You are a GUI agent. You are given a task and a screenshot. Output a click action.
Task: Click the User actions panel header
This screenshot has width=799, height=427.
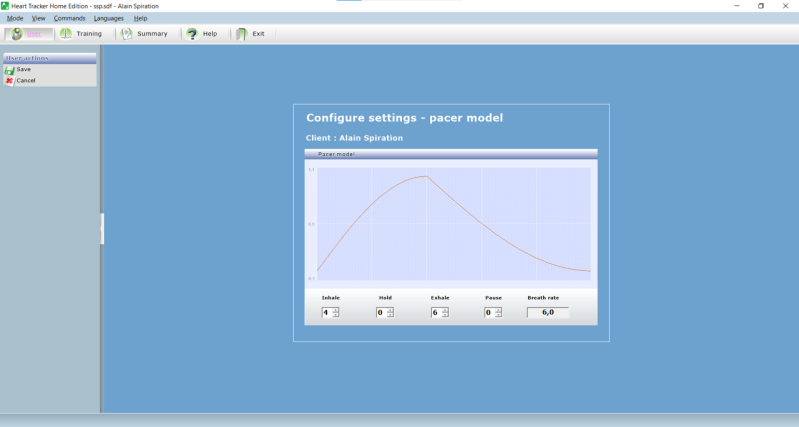49,58
